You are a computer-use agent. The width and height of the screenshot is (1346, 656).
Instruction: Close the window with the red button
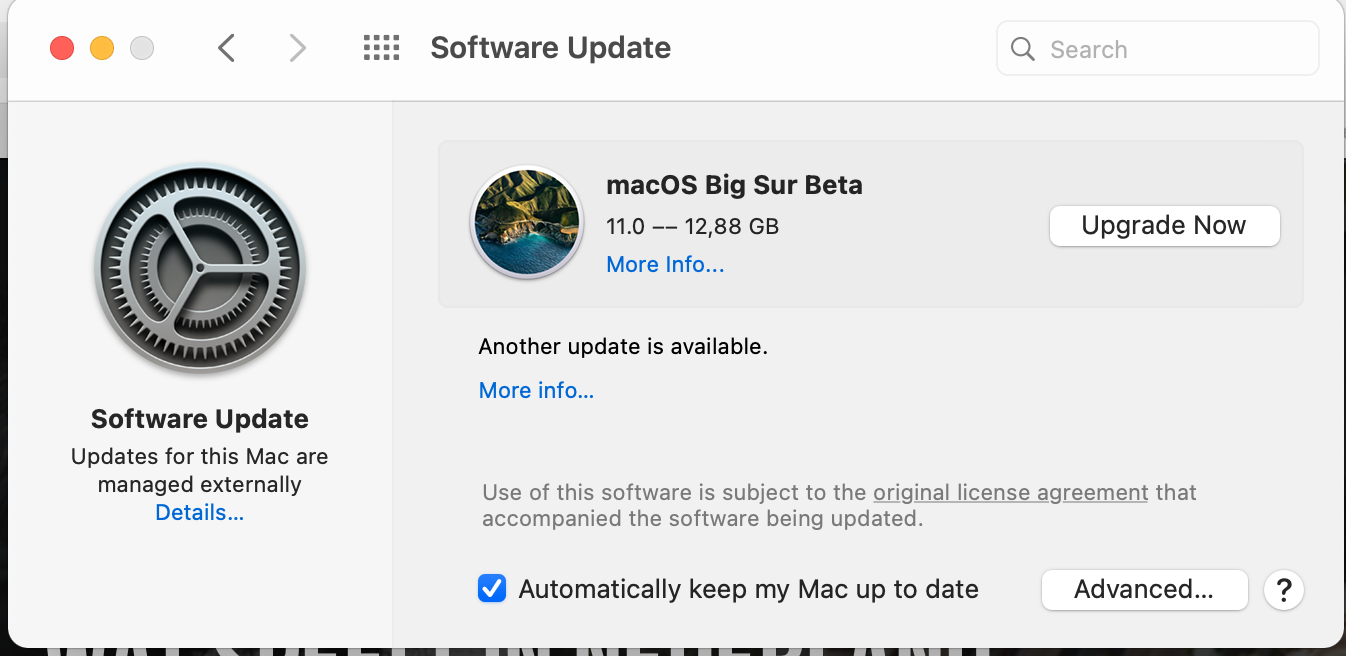(62, 48)
